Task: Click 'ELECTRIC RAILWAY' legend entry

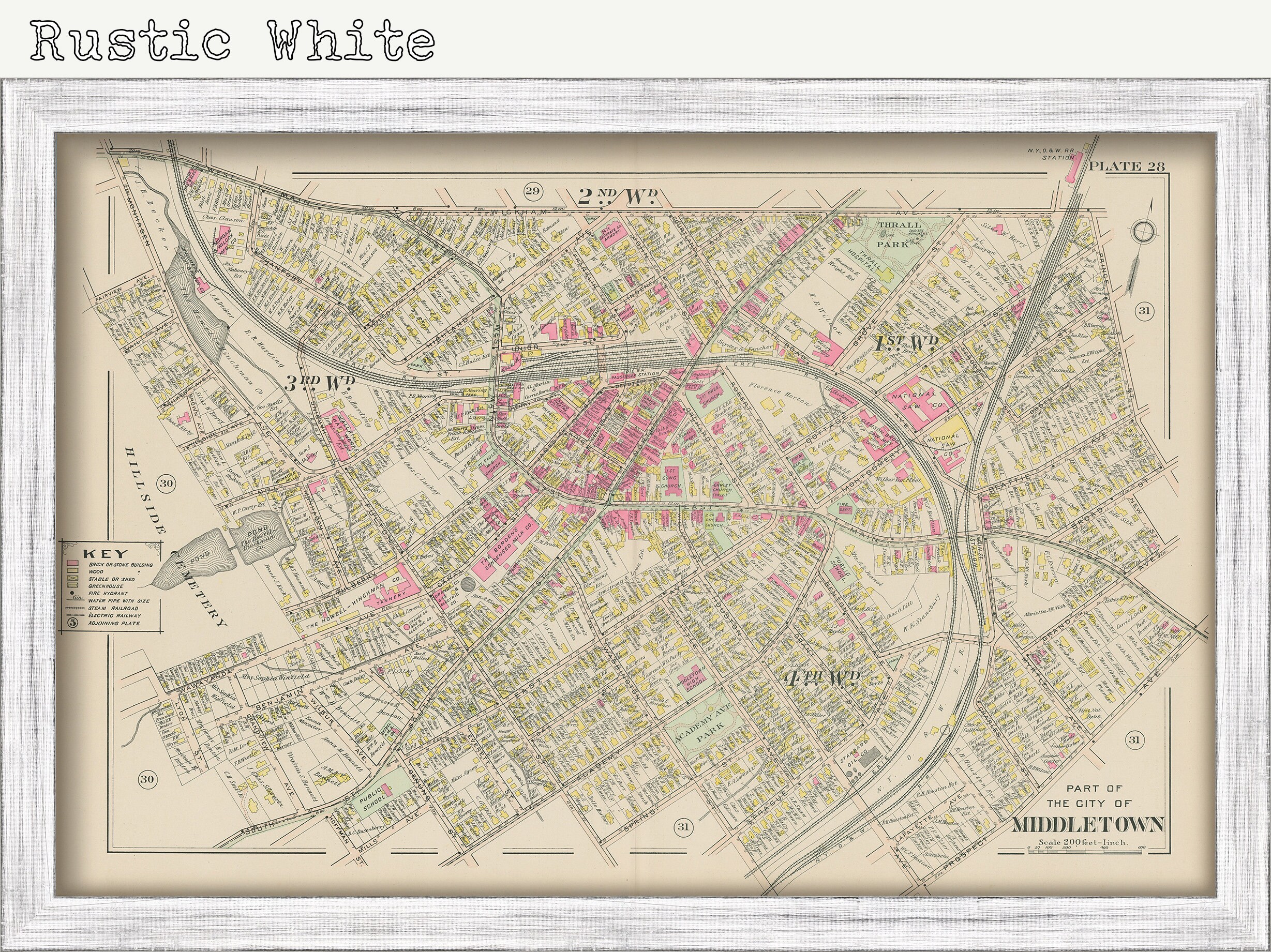Action: pyautogui.click(x=114, y=615)
